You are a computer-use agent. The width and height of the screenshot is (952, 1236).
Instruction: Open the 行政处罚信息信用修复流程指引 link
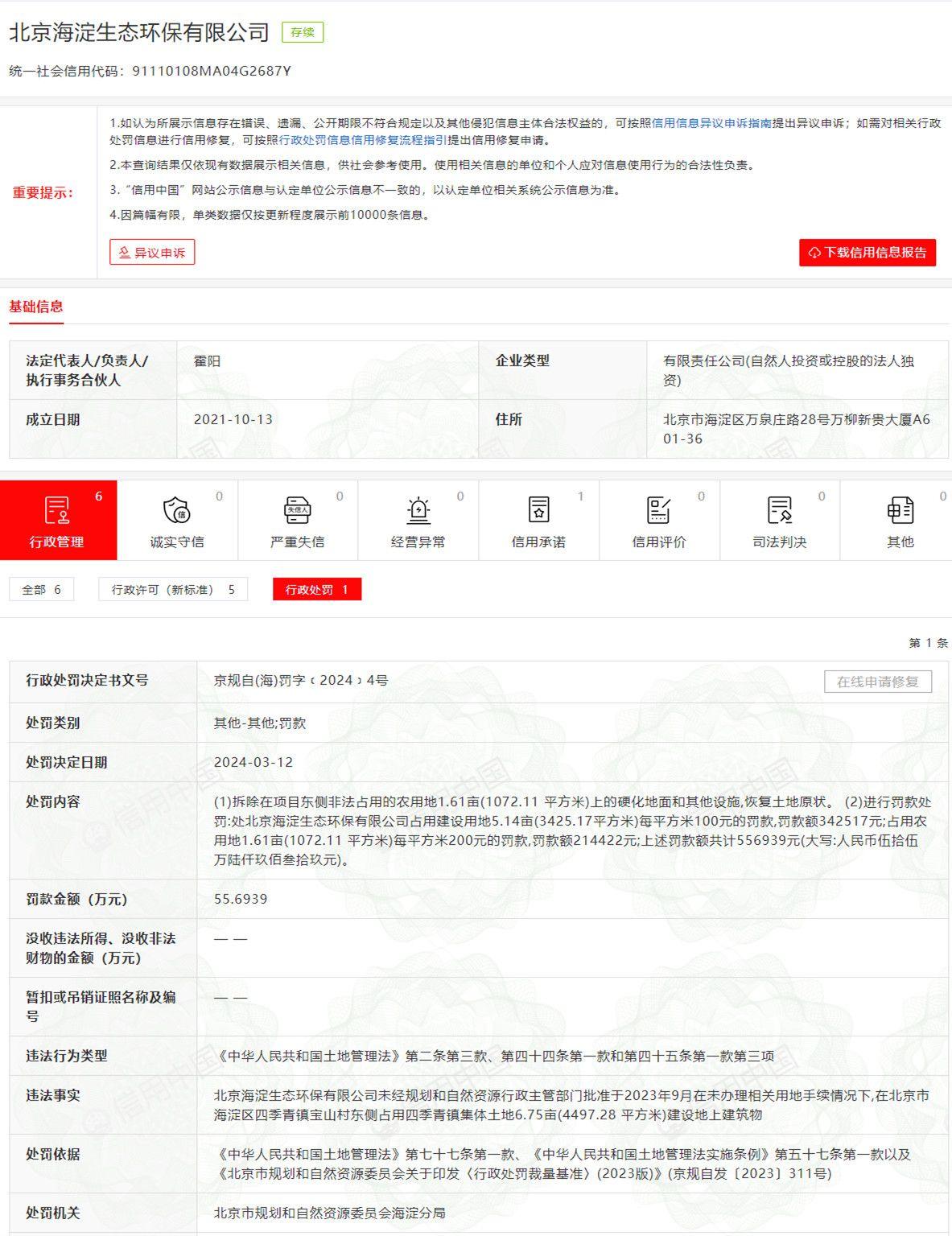click(x=363, y=140)
